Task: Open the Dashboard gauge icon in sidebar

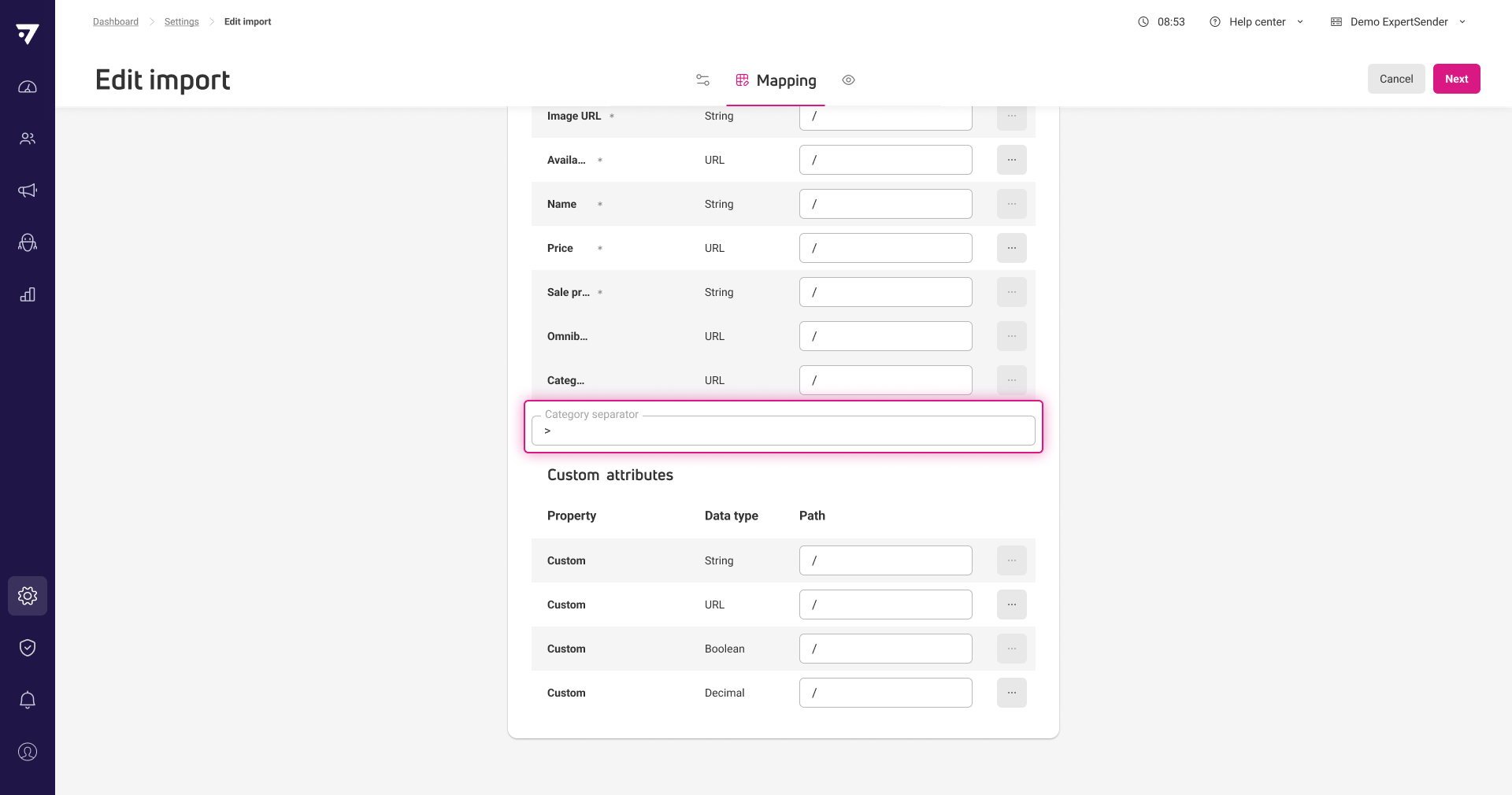Action: tap(28, 87)
